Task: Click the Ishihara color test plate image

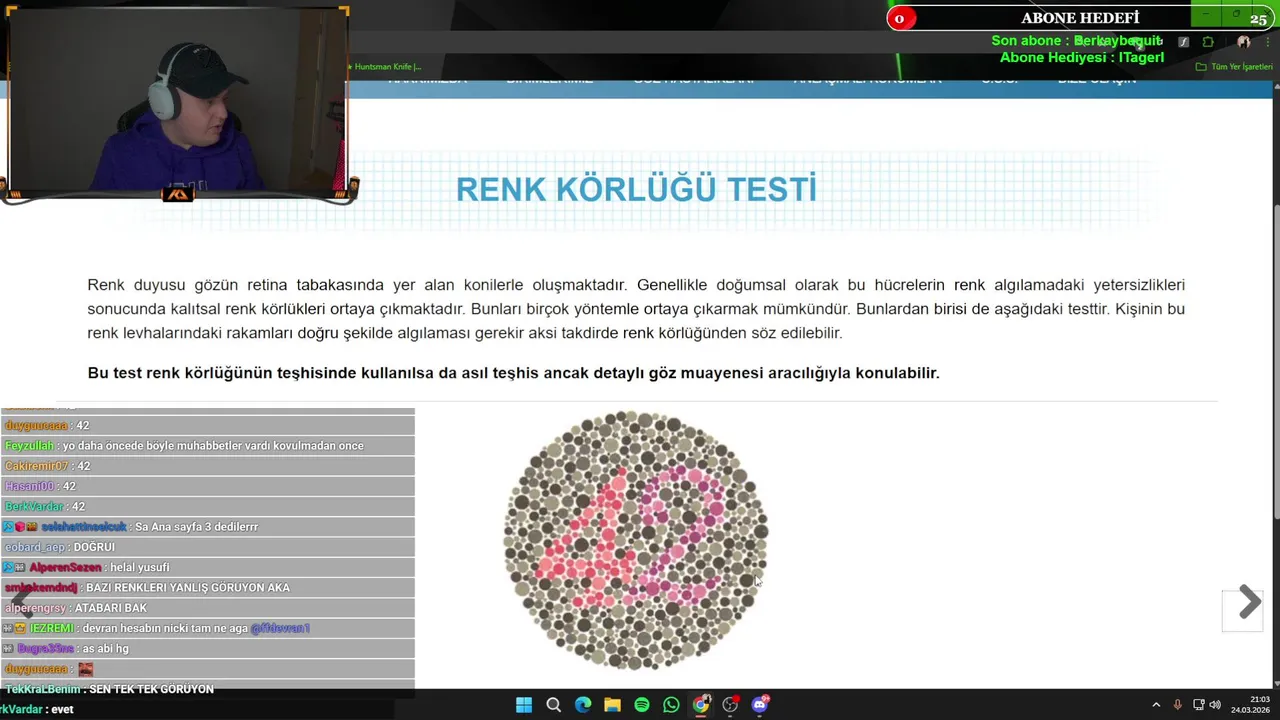Action: [x=636, y=540]
